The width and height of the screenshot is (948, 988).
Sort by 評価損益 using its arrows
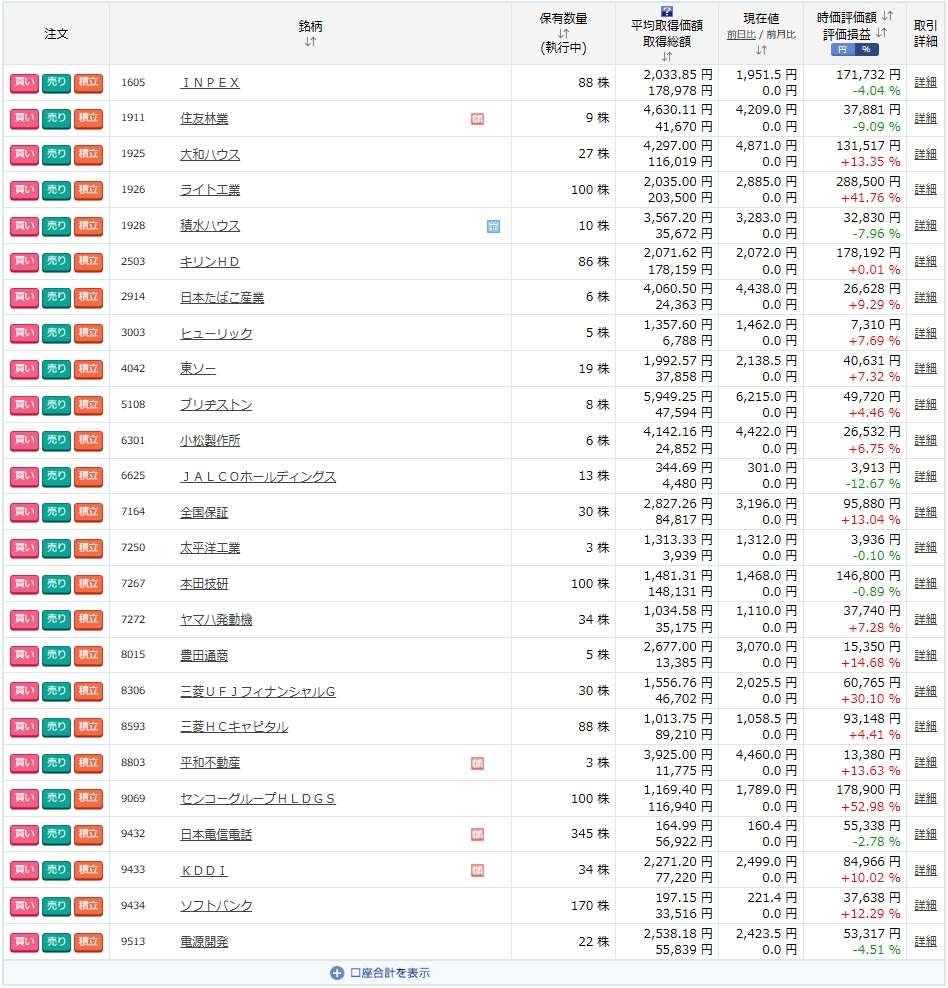pos(881,33)
